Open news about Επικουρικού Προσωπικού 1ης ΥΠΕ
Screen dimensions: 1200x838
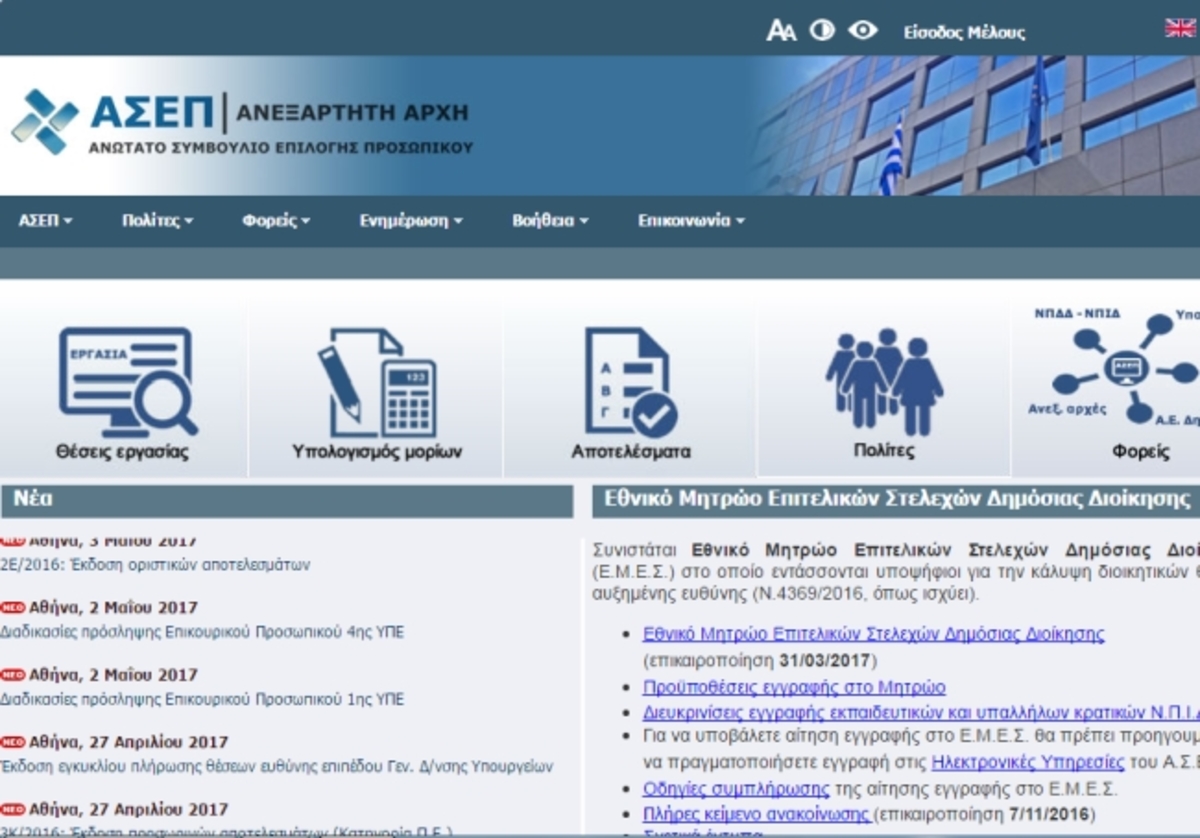click(202, 699)
